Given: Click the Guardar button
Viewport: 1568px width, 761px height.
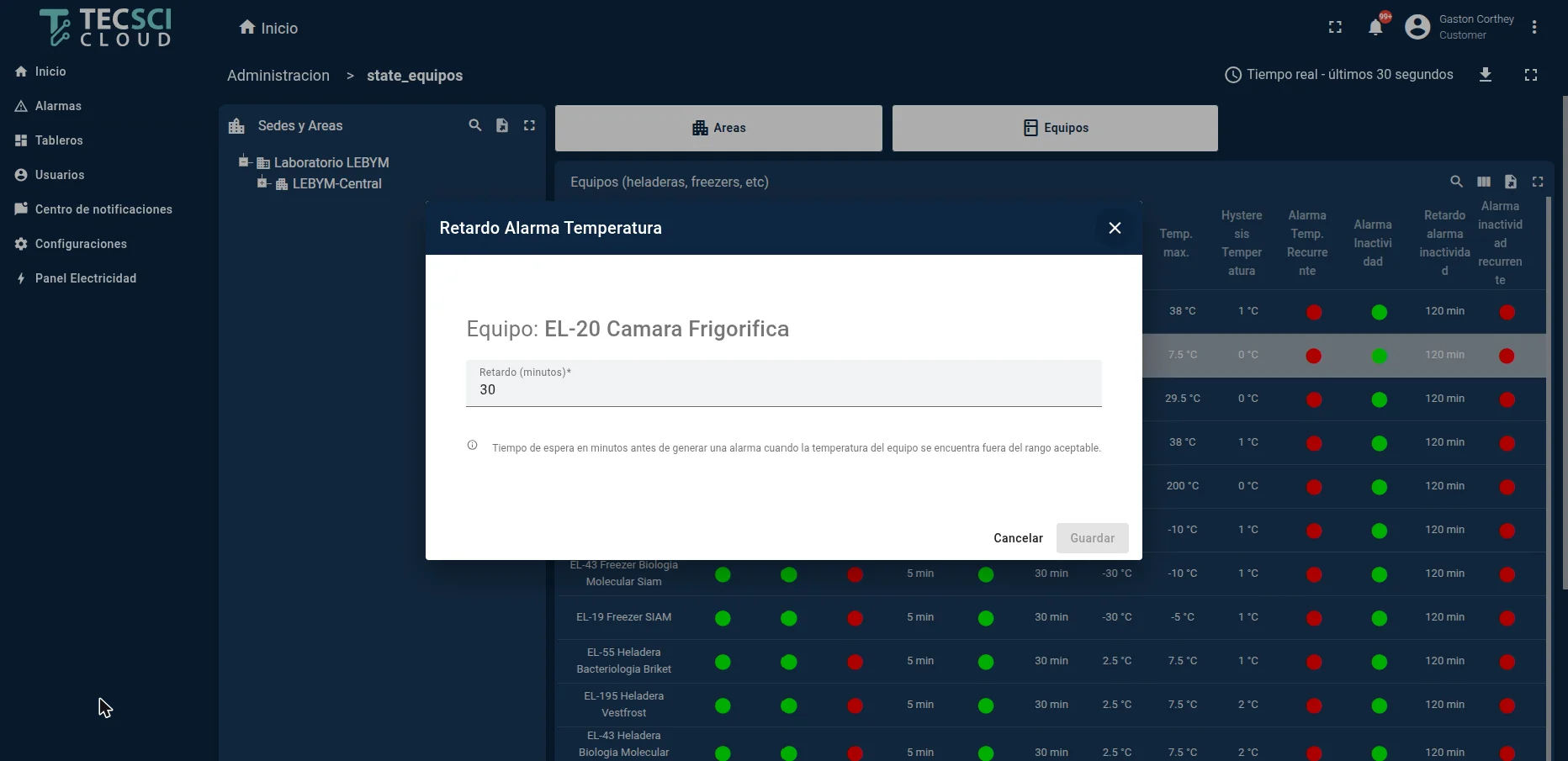Looking at the screenshot, I should (x=1092, y=538).
